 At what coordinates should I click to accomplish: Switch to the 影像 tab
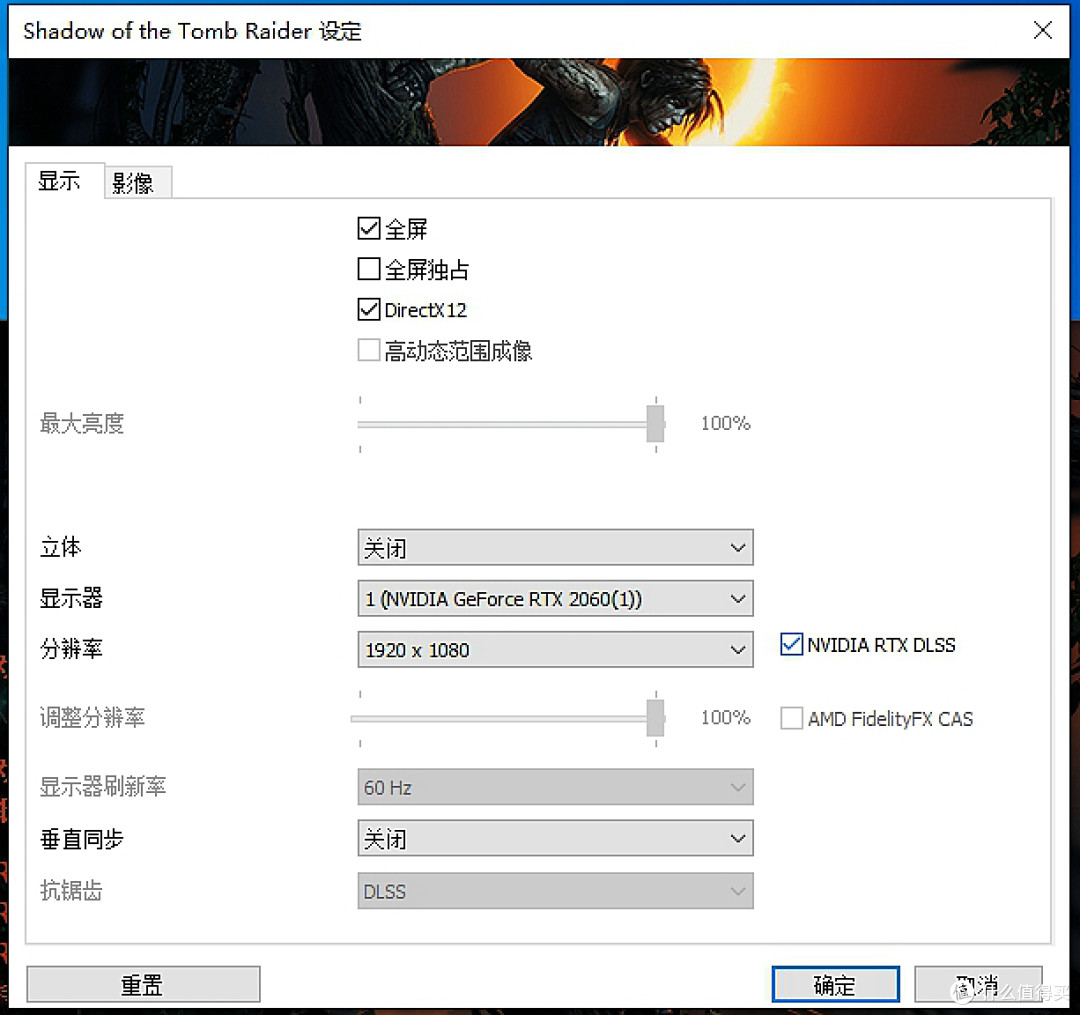138,182
